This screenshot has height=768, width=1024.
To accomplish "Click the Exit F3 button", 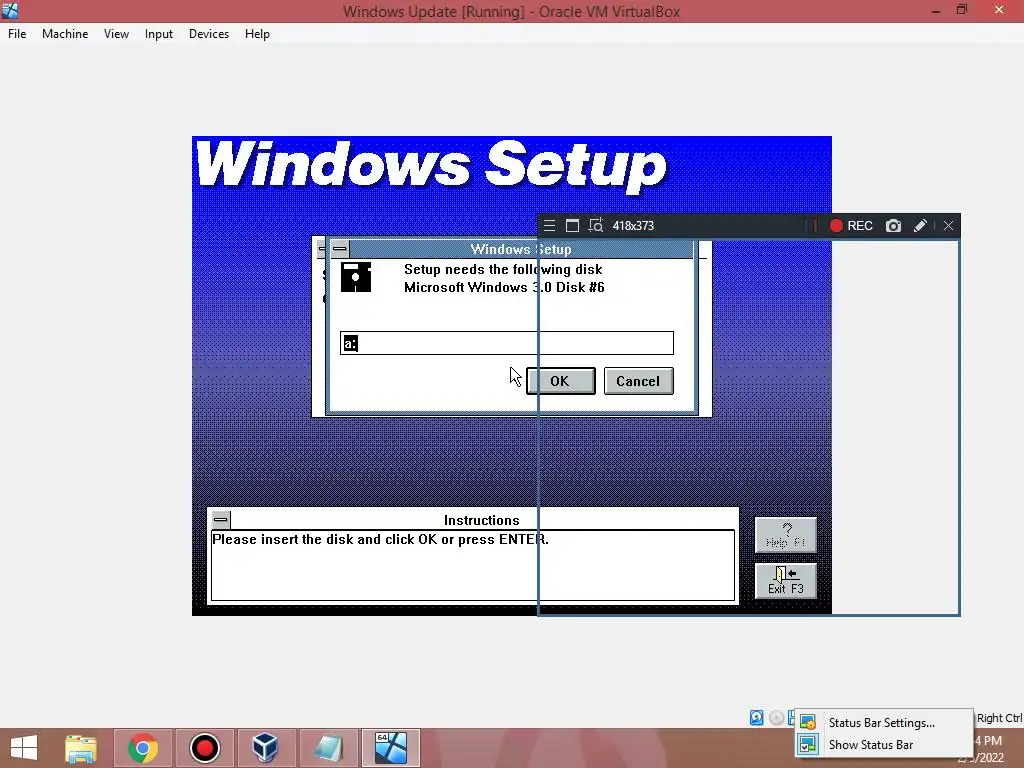I will click(786, 581).
